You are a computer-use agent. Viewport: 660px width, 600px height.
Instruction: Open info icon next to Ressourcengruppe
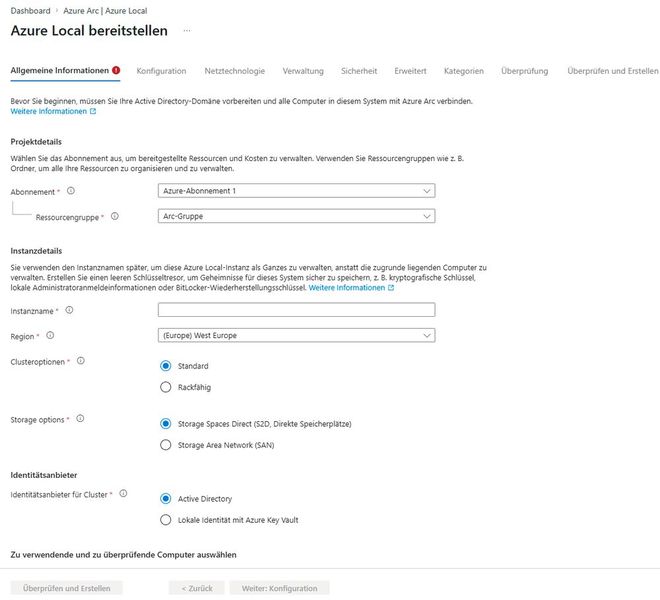coord(114,216)
